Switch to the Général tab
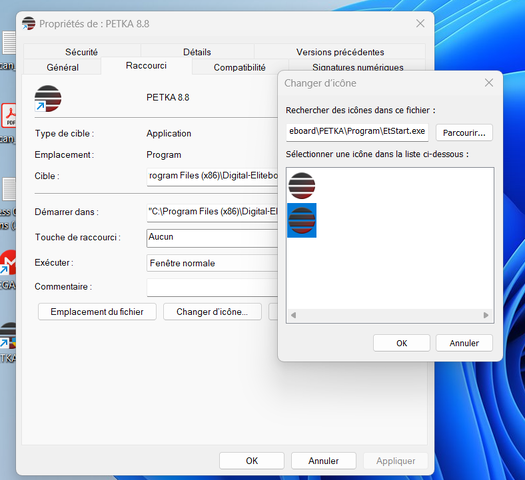 [x=63, y=67]
